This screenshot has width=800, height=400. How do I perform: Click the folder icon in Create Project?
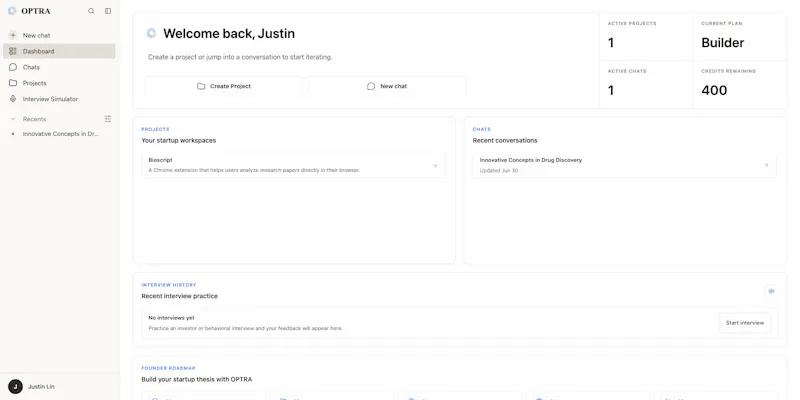[x=201, y=86]
